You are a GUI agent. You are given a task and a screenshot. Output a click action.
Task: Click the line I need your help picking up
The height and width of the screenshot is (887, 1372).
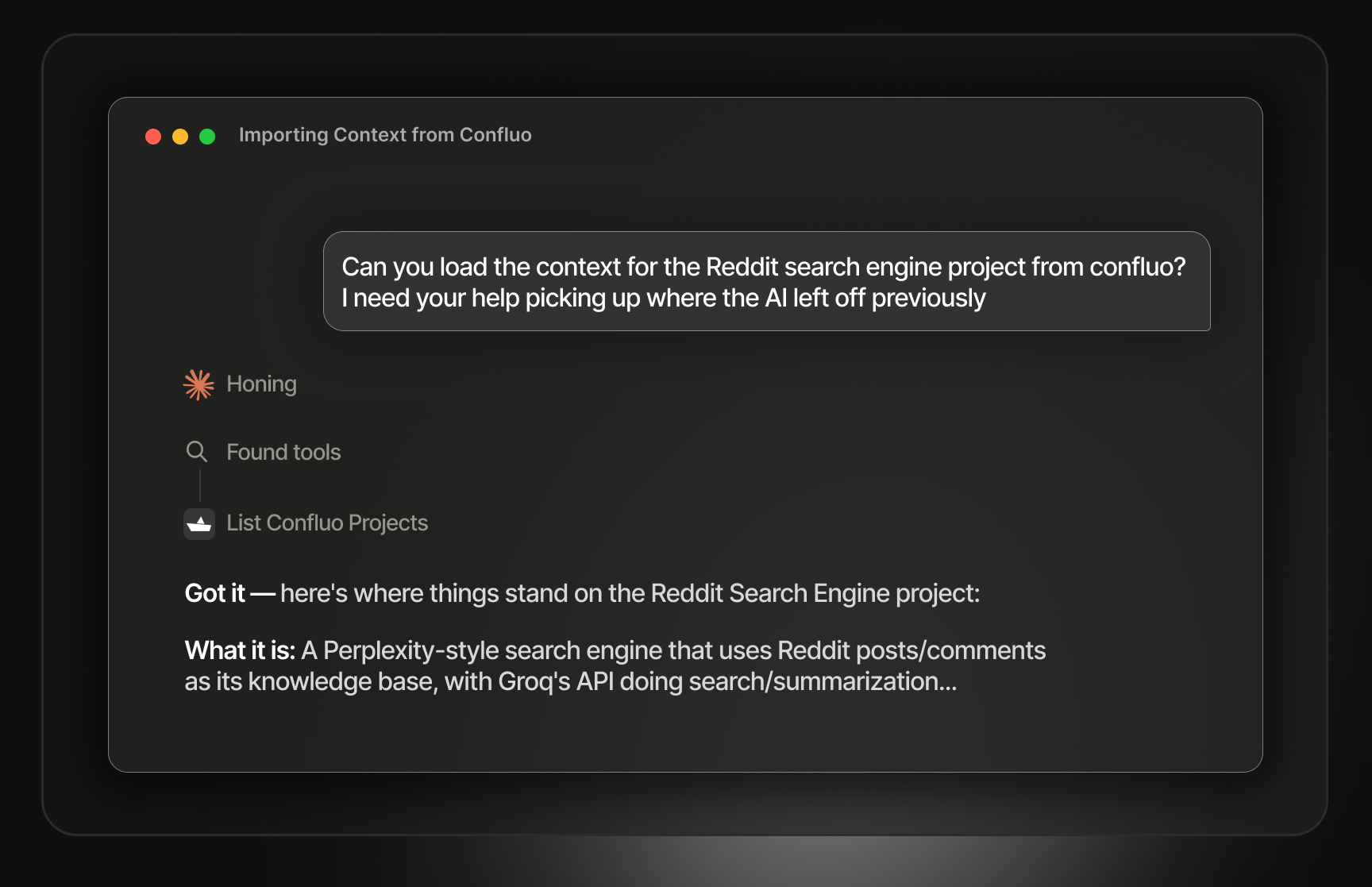click(663, 298)
